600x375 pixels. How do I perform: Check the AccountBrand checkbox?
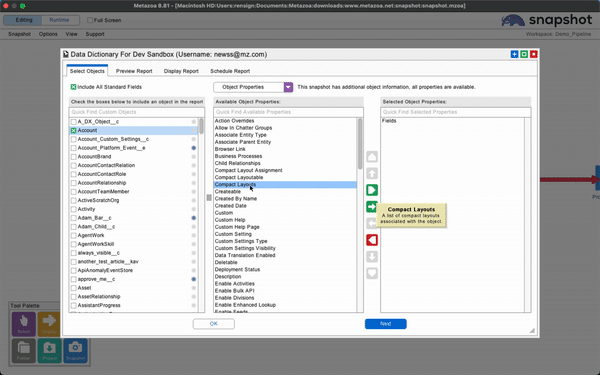(x=73, y=157)
